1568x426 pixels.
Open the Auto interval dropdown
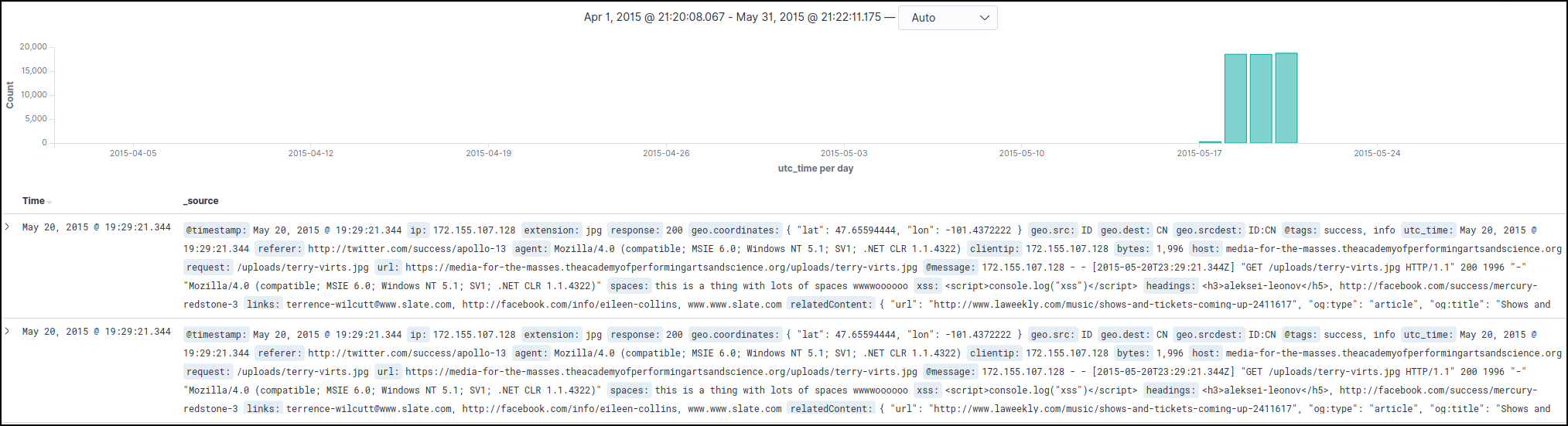click(948, 18)
